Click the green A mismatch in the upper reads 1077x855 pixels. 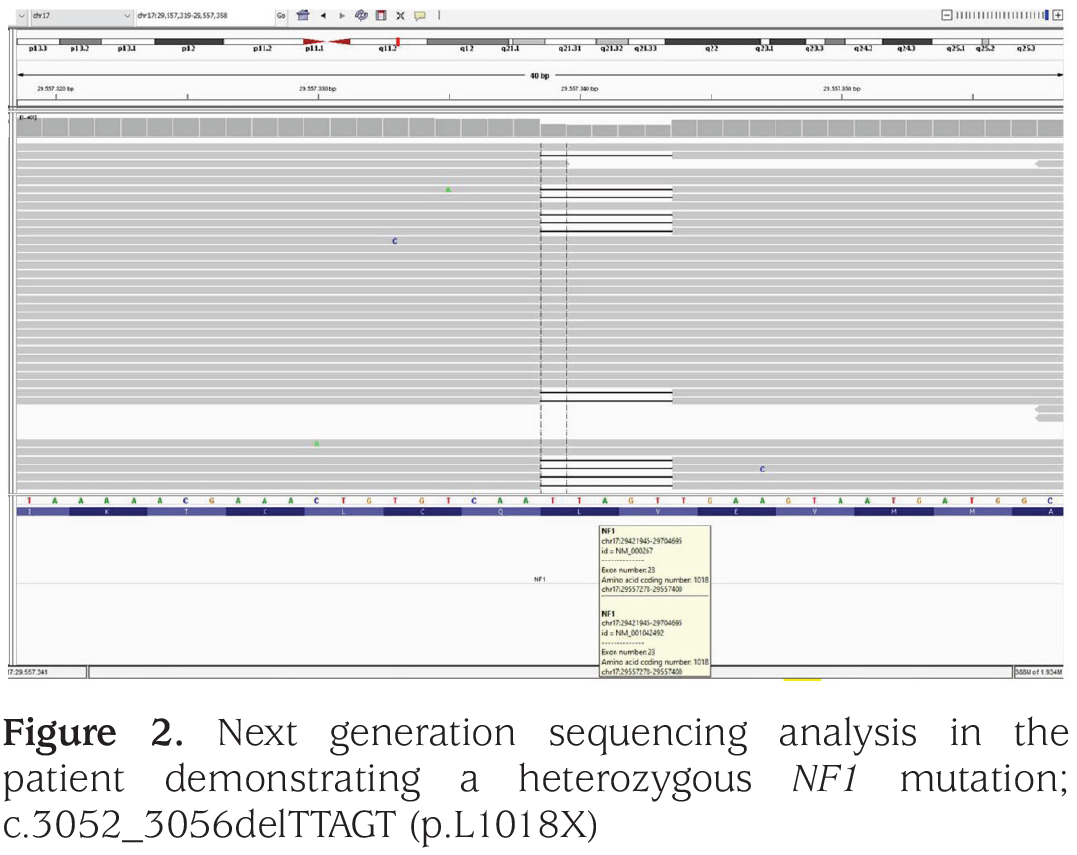coord(448,190)
